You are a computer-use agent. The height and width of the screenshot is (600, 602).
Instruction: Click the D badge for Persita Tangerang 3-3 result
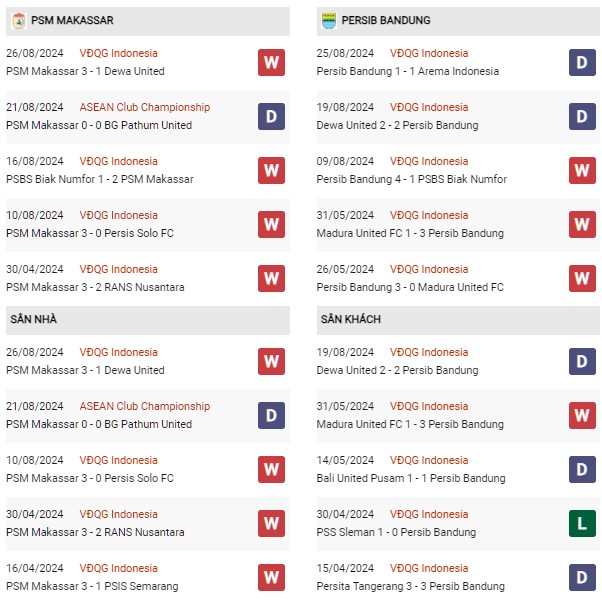pos(582,577)
